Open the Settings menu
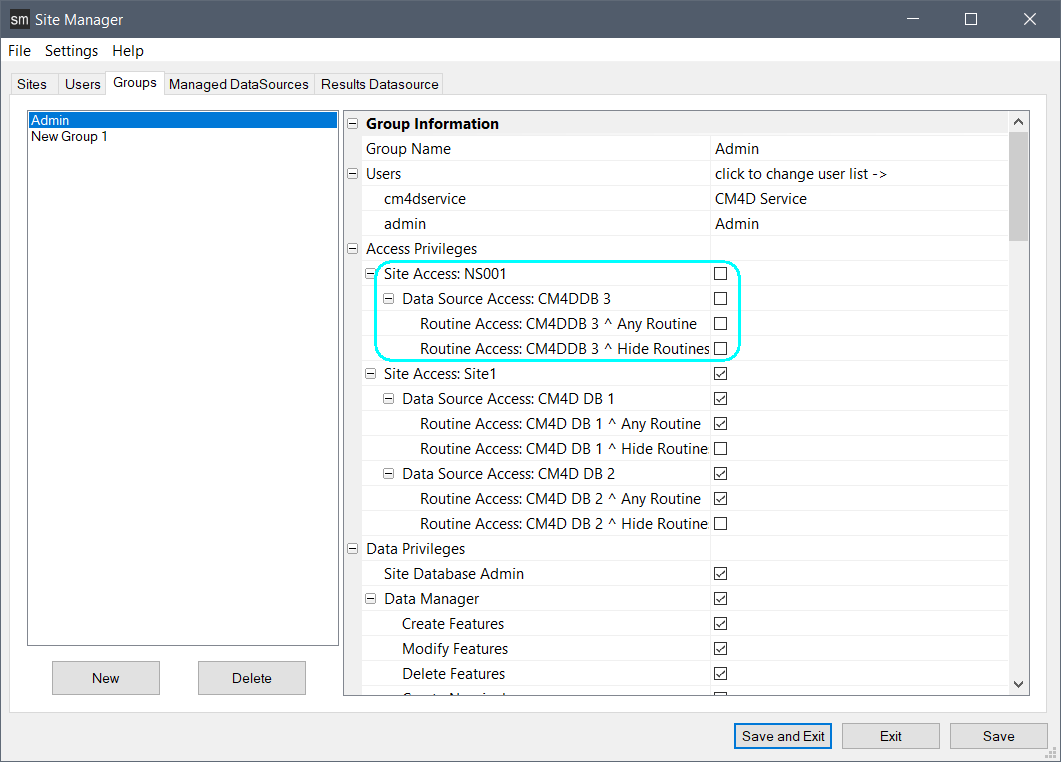The image size is (1061, 762). [71, 51]
